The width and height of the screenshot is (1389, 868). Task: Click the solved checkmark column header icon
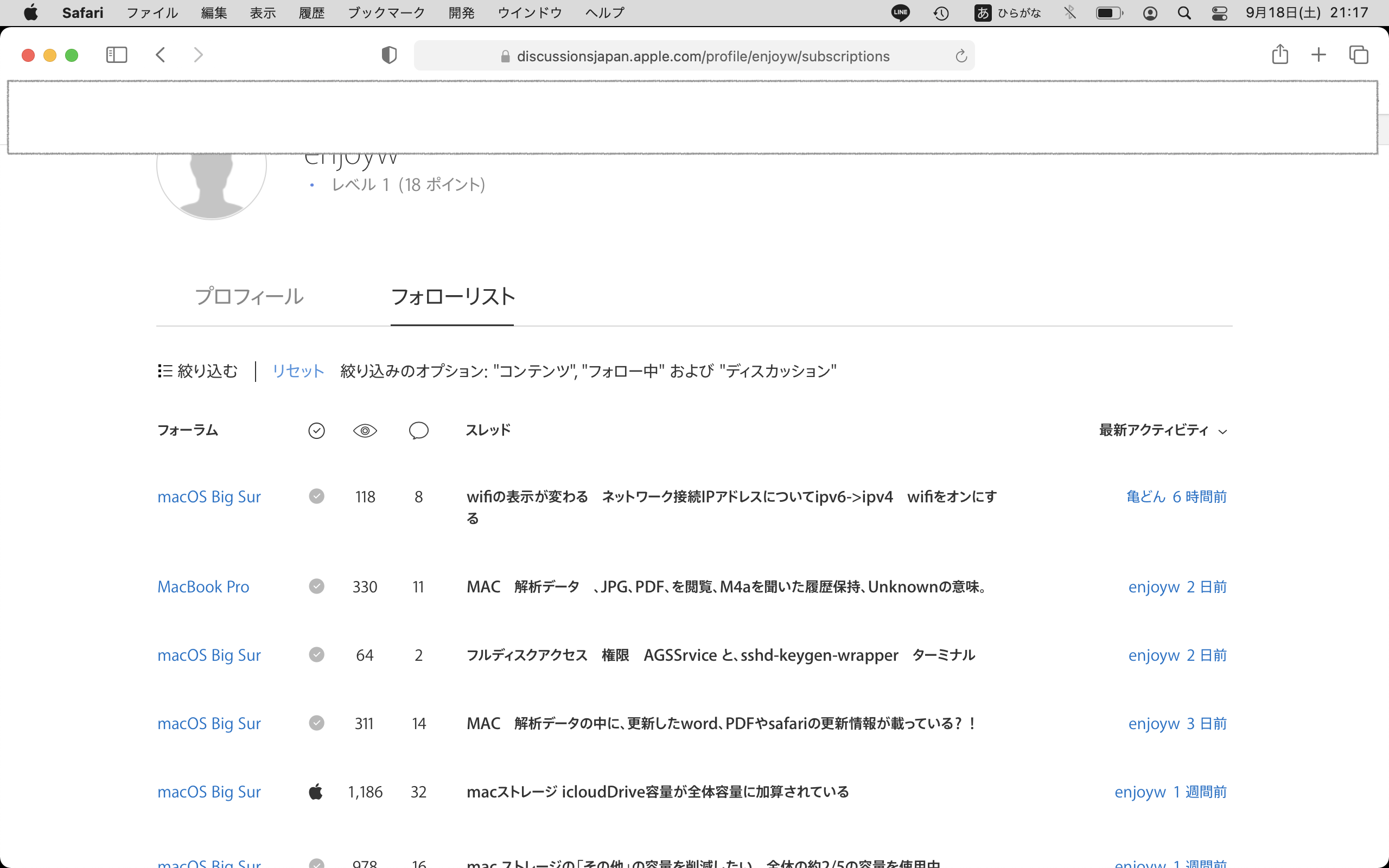pyautogui.click(x=316, y=431)
